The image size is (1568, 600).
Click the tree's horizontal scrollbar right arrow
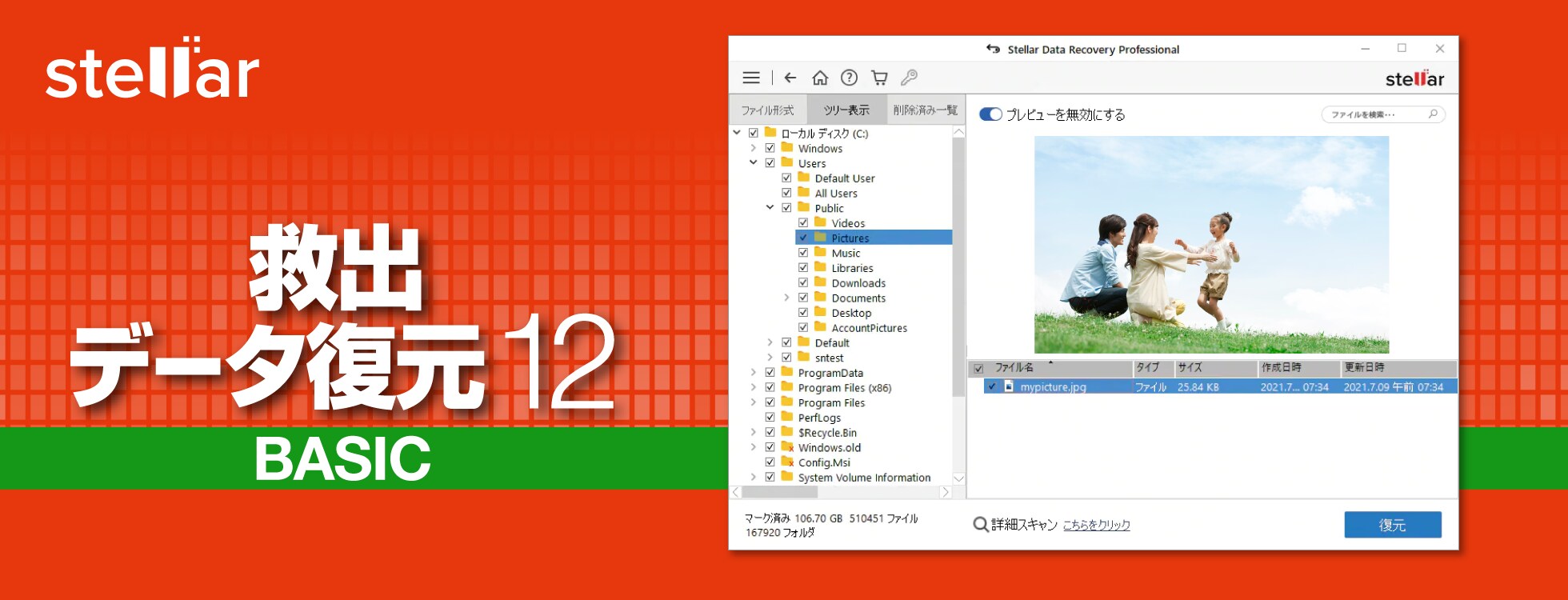[x=946, y=492]
